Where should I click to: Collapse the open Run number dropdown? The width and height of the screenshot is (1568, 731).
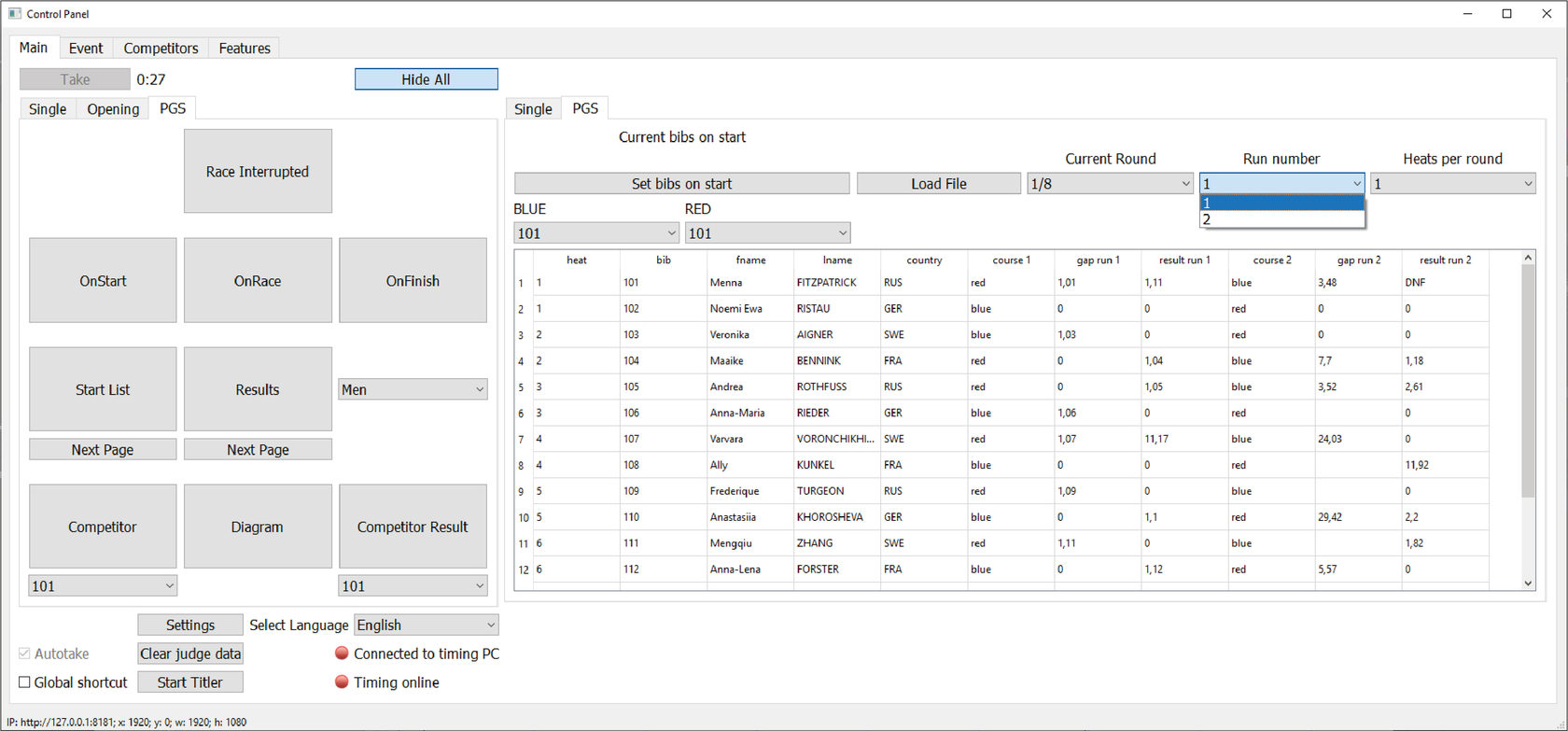pyautogui.click(x=1281, y=184)
